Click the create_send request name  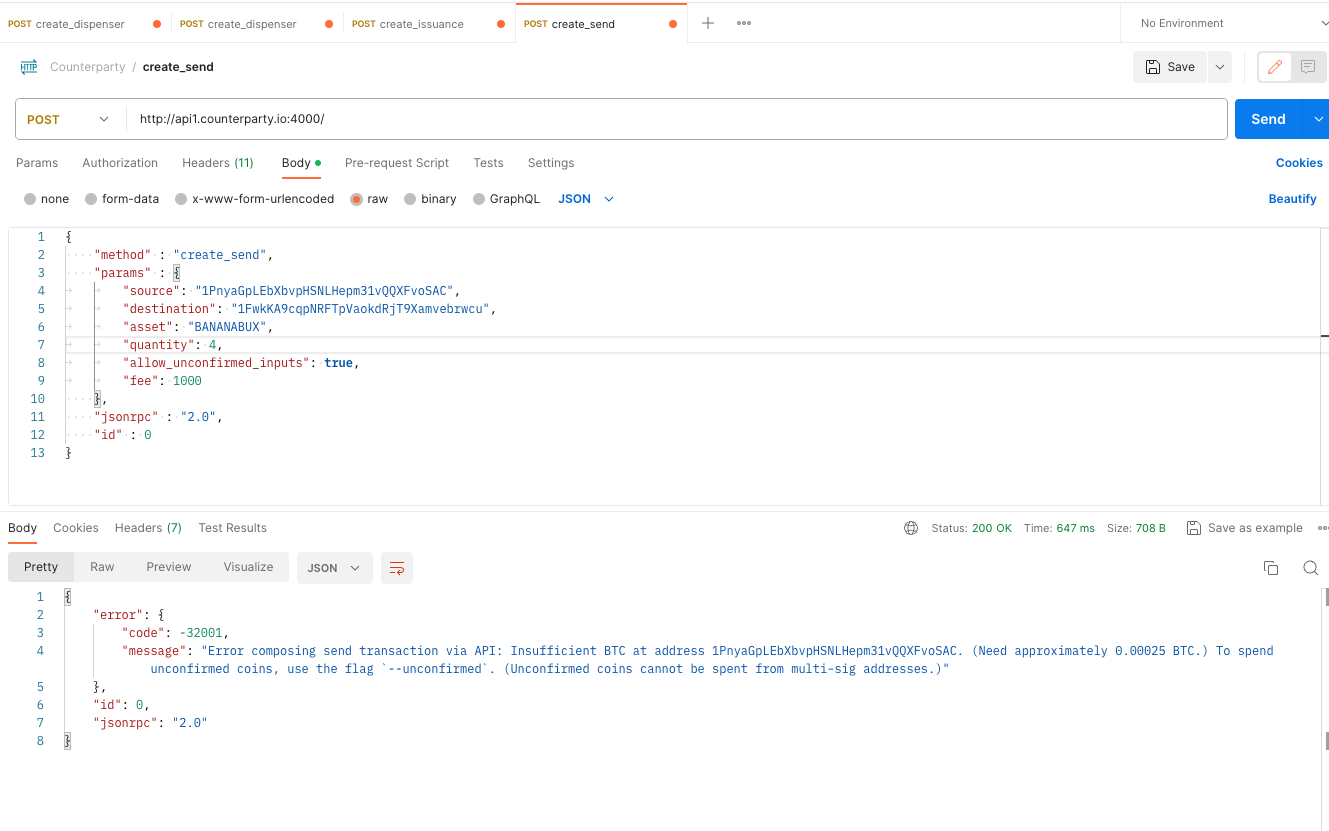(178, 67)
